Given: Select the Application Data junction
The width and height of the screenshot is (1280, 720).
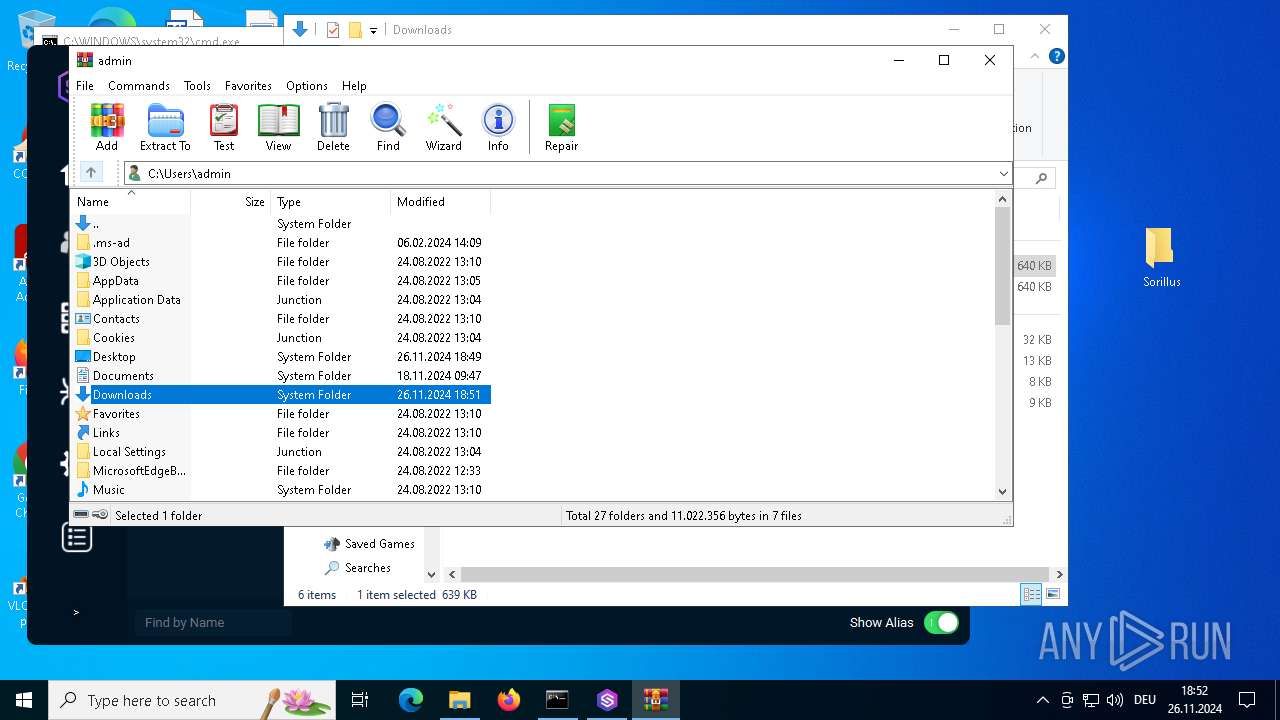Looking at the screenshot, I should (281, 300).
